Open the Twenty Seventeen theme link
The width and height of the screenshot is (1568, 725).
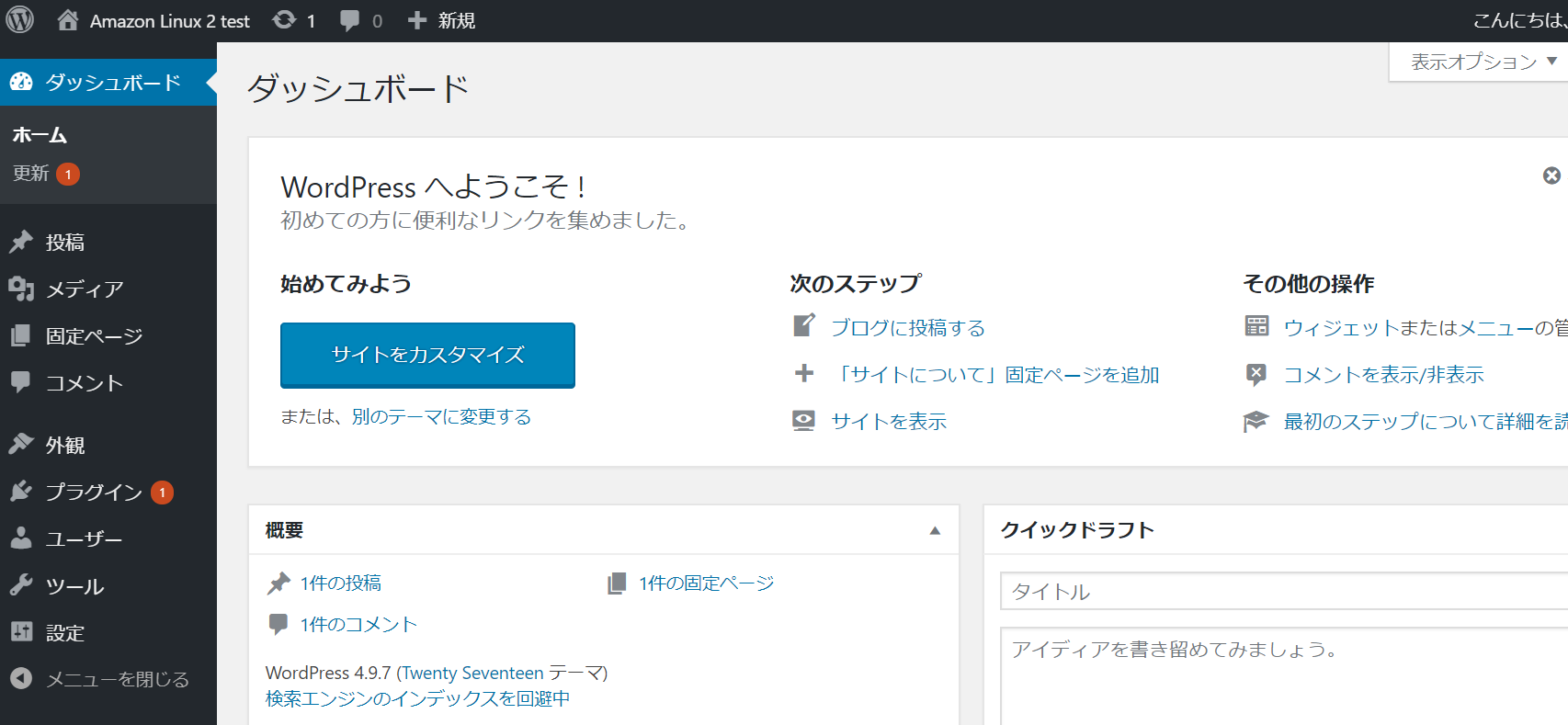click(472, 673)
